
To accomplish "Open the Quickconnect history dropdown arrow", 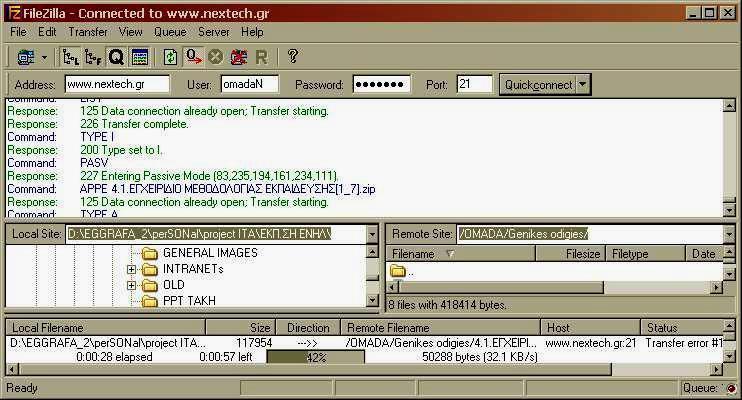I will tap(583, 85).
